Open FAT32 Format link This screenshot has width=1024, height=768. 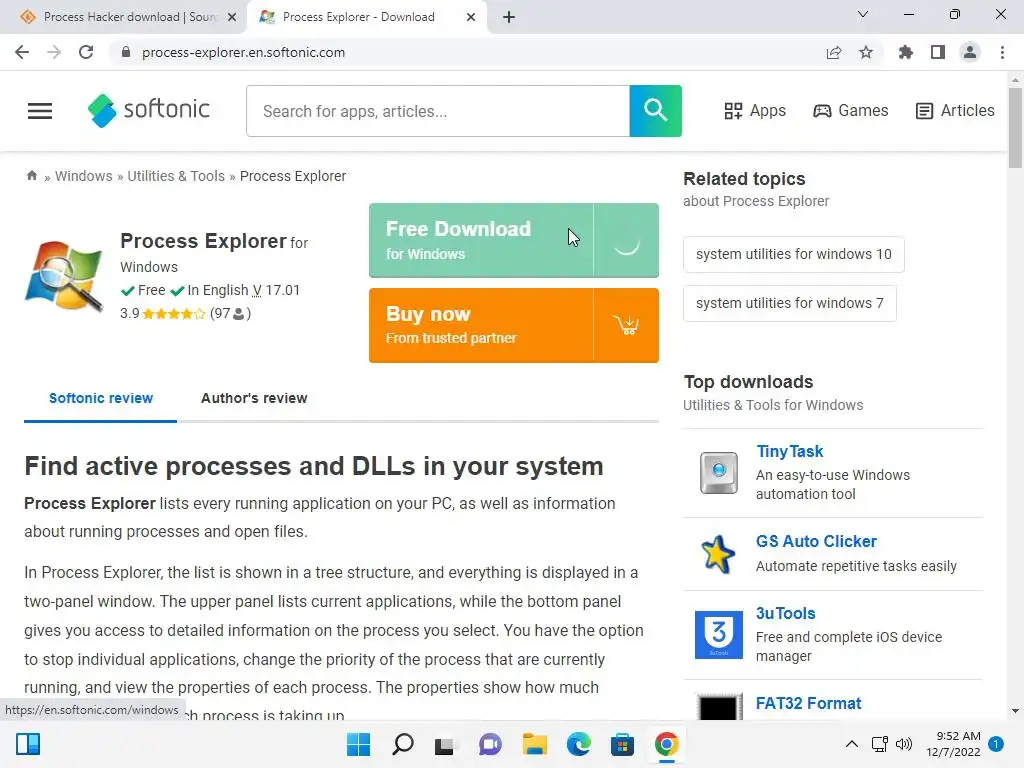click(808, 703)
